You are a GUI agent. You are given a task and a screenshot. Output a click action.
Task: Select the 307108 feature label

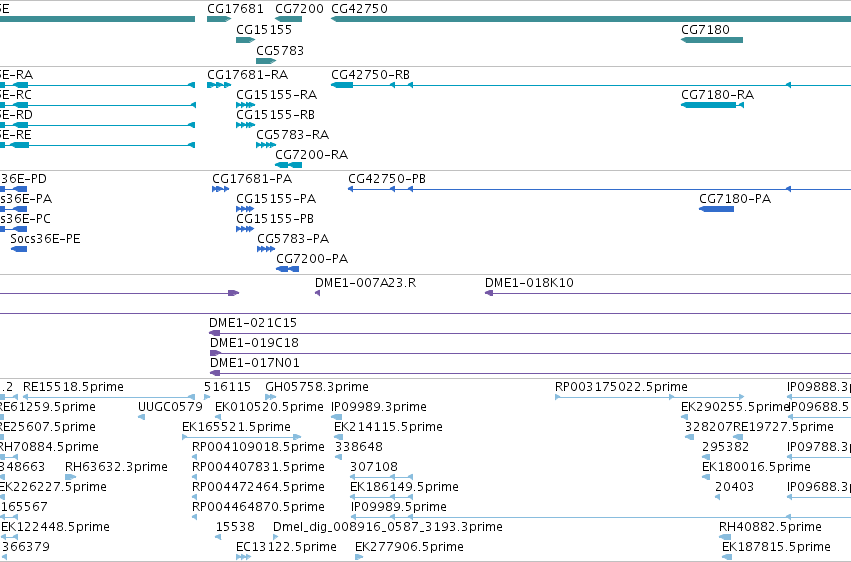(x=374, y=467)
